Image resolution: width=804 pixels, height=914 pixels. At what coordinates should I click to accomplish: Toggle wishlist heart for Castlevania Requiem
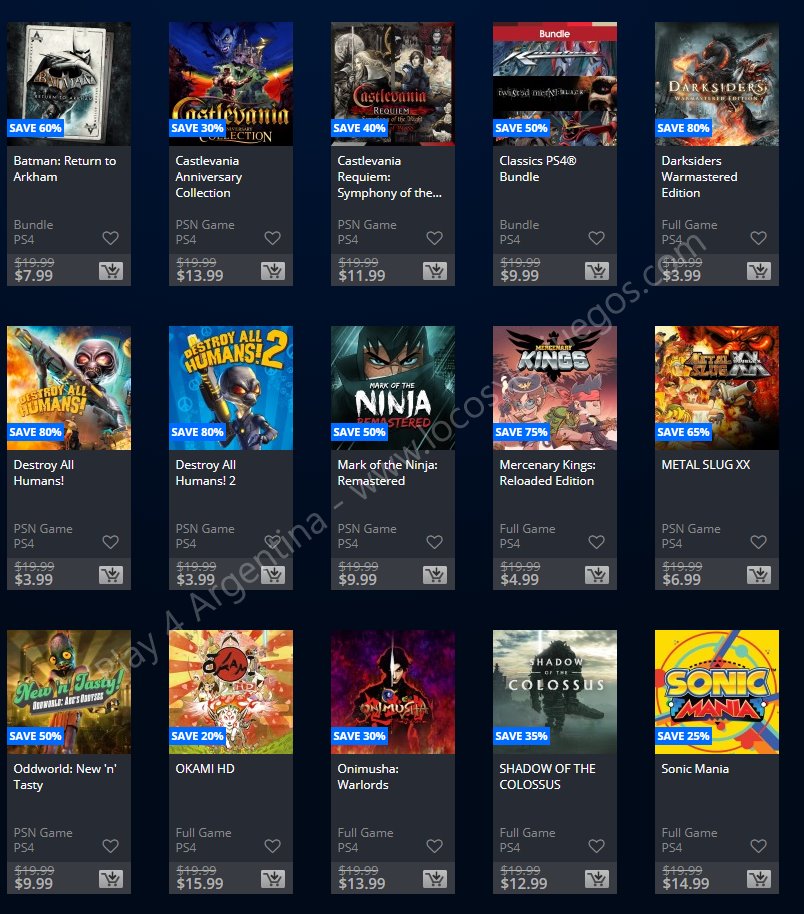coord(434,238)
